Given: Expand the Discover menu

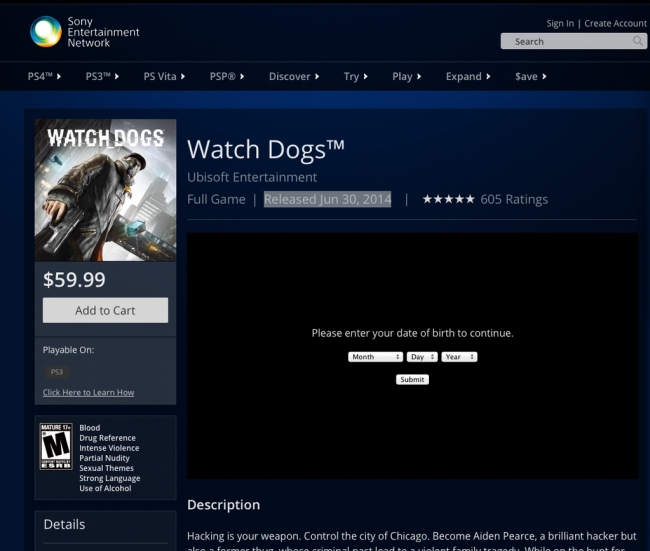Looking at the screenshot, I should pos(294,77).
